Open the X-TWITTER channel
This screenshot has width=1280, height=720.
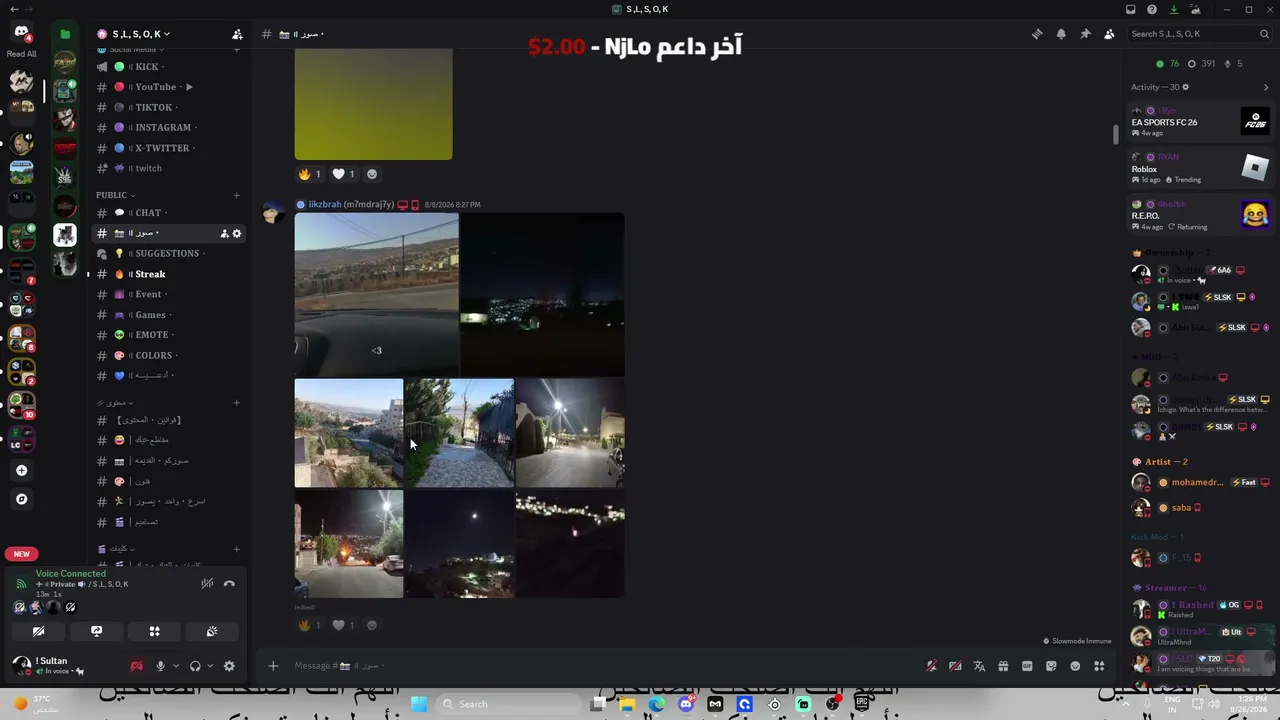[168, 148]
